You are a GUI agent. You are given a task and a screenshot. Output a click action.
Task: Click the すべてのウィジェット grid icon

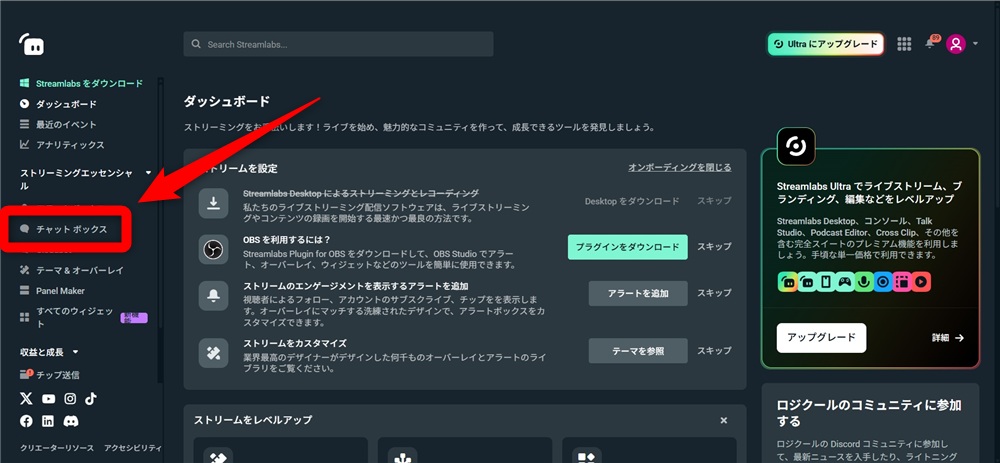coord(25,317)
